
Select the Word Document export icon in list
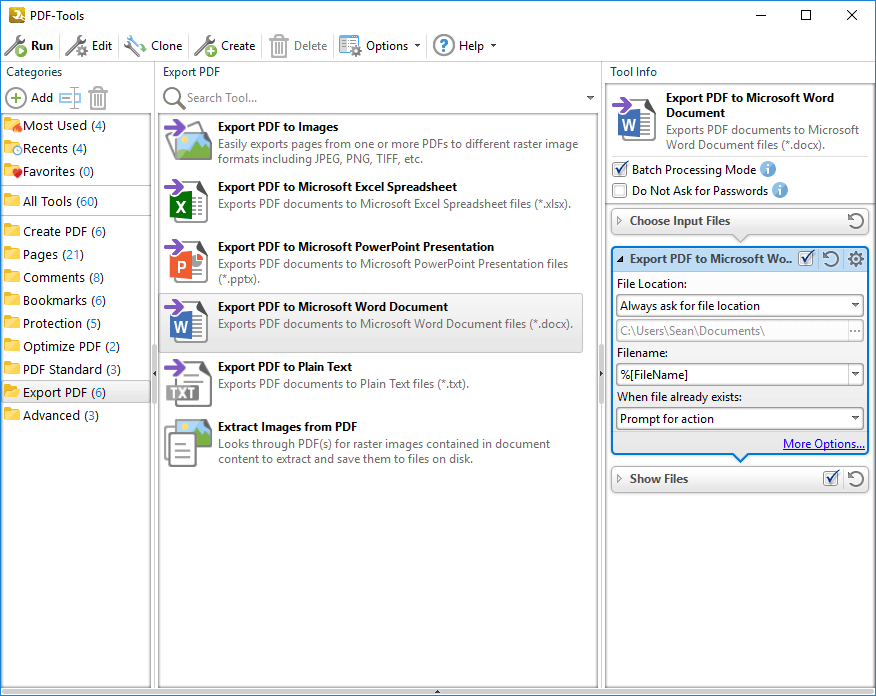tap(188, 321)
